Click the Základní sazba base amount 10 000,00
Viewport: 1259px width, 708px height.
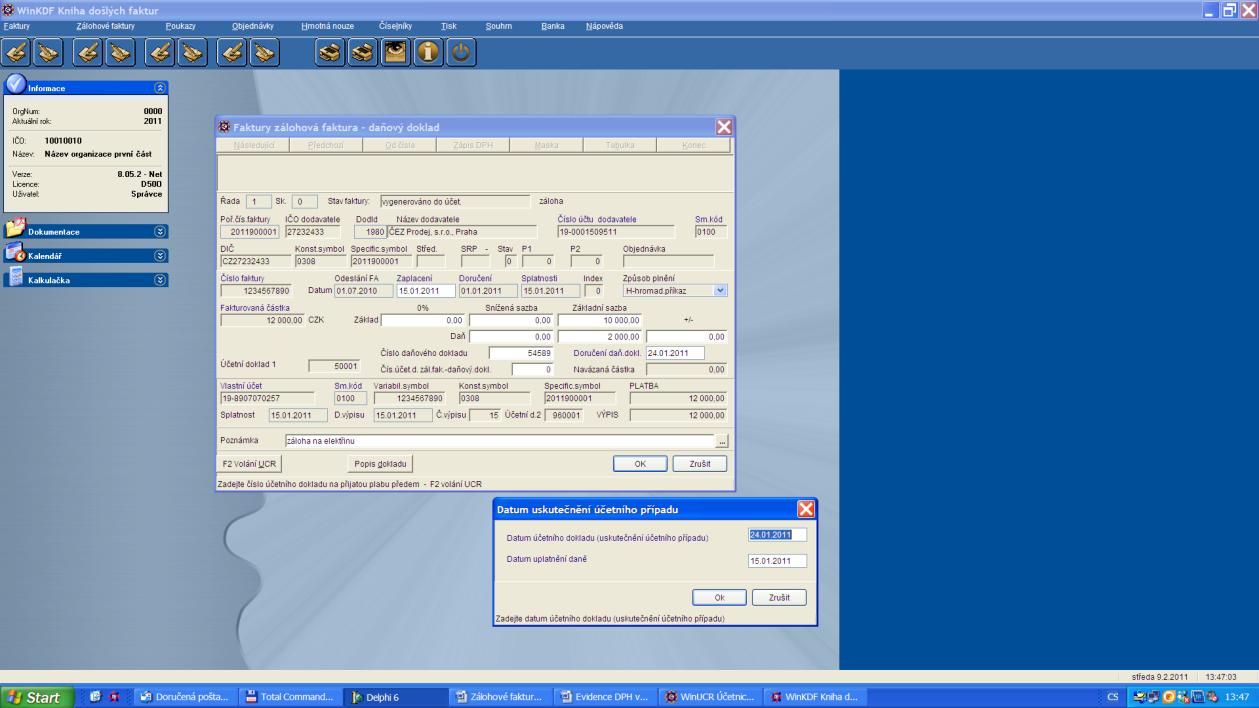tap(599, 321)
